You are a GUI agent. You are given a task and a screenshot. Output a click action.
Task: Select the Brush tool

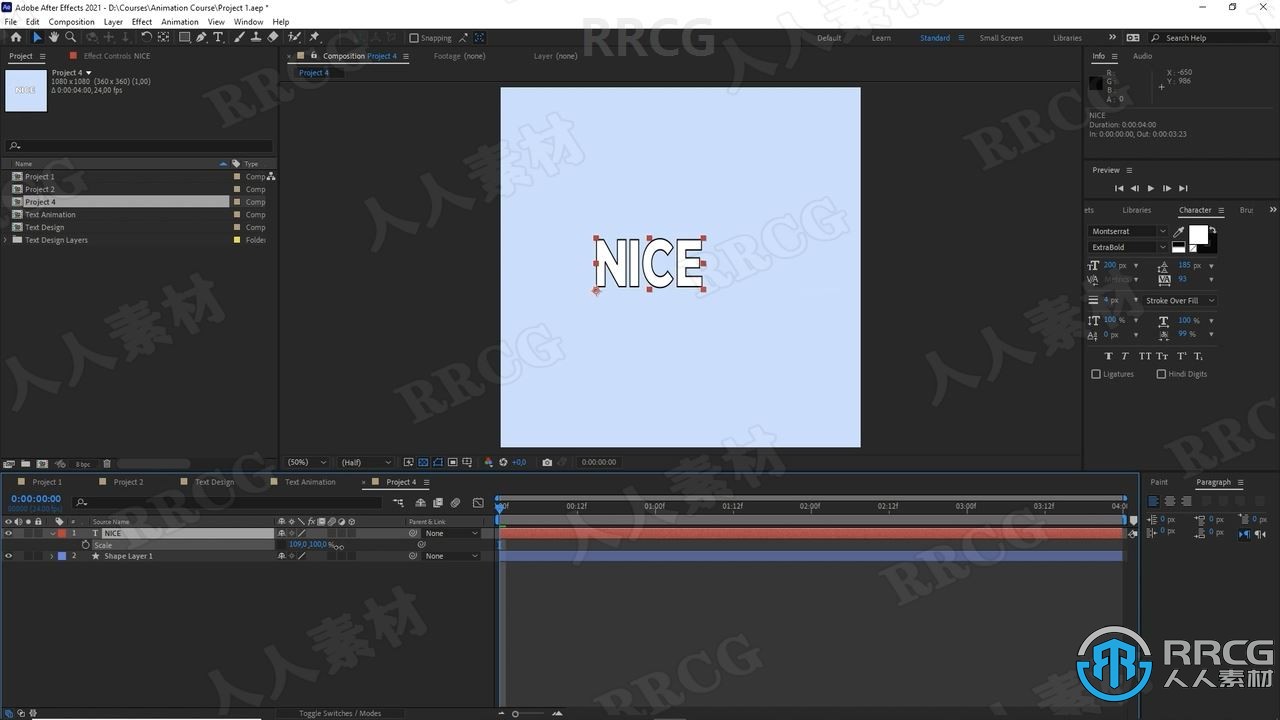[239, 37]
